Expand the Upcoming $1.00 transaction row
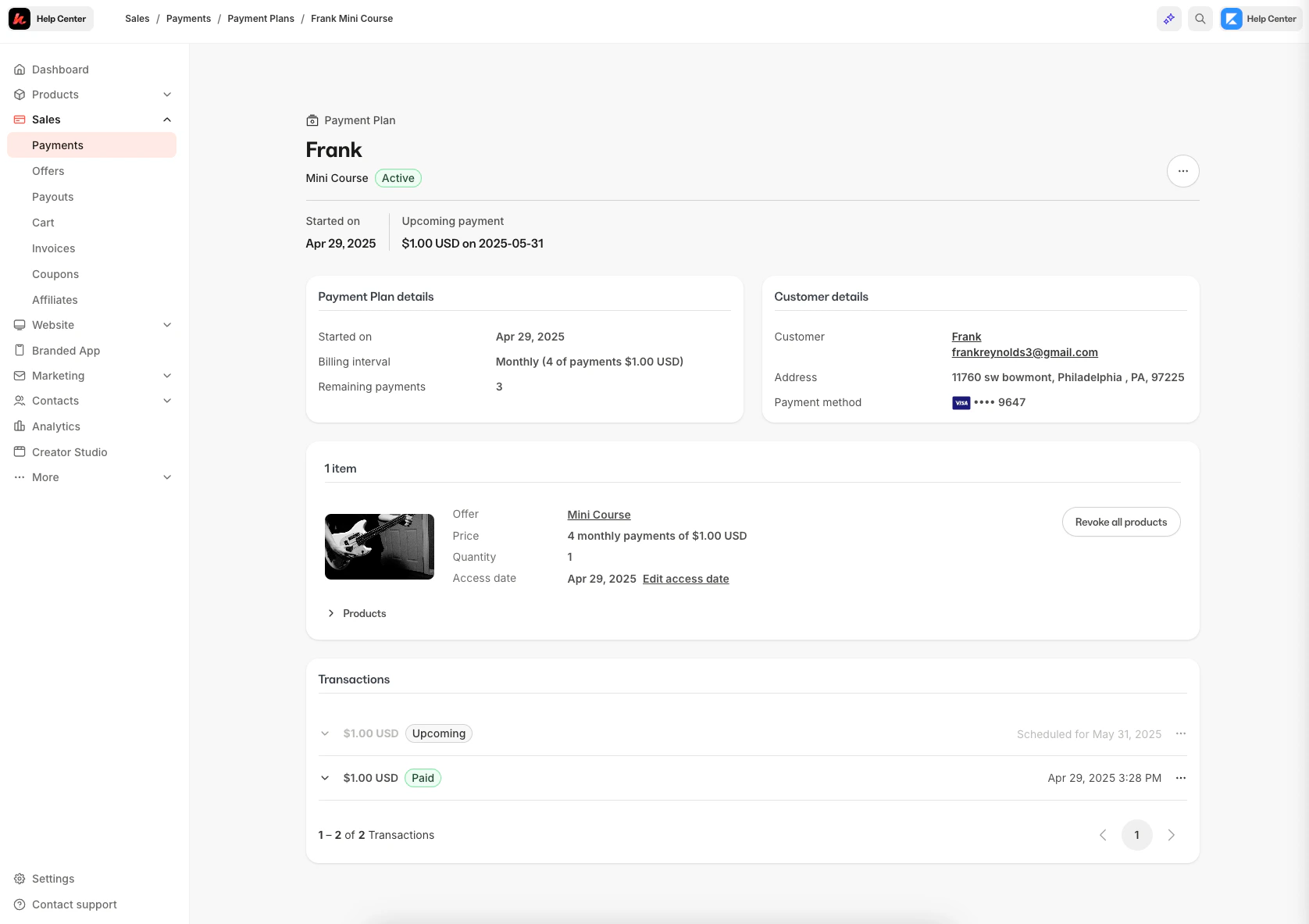1309x924 pixels. (325, 733)
